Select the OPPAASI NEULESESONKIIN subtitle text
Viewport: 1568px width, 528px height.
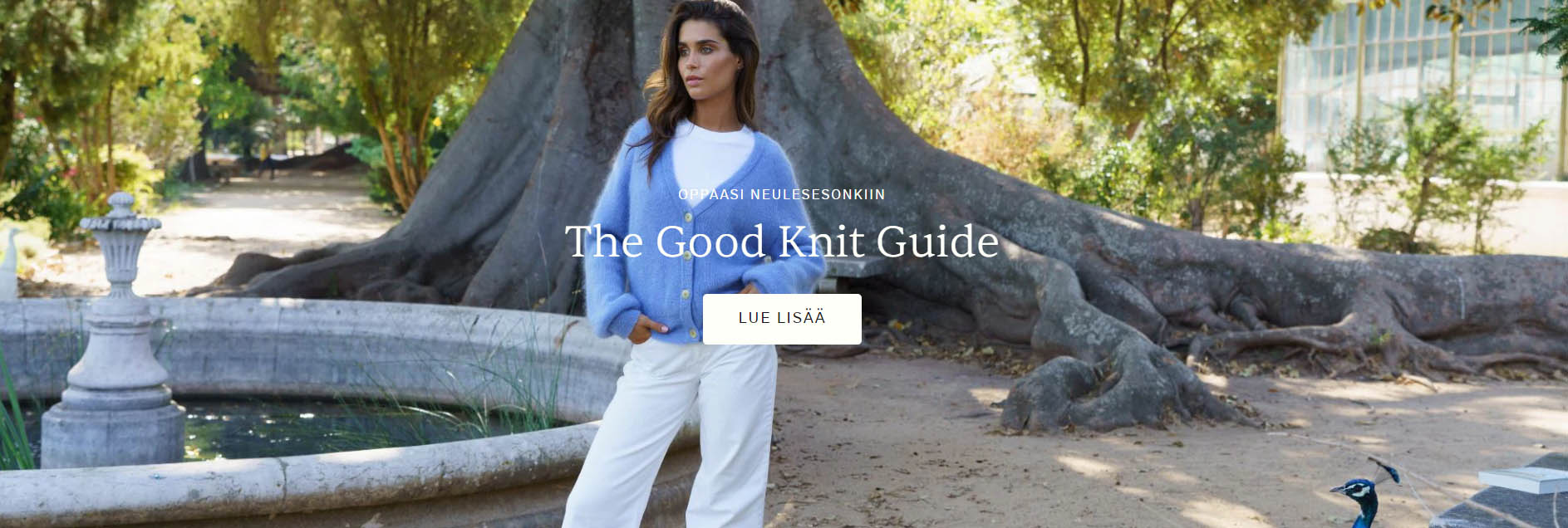click(782, 194)
